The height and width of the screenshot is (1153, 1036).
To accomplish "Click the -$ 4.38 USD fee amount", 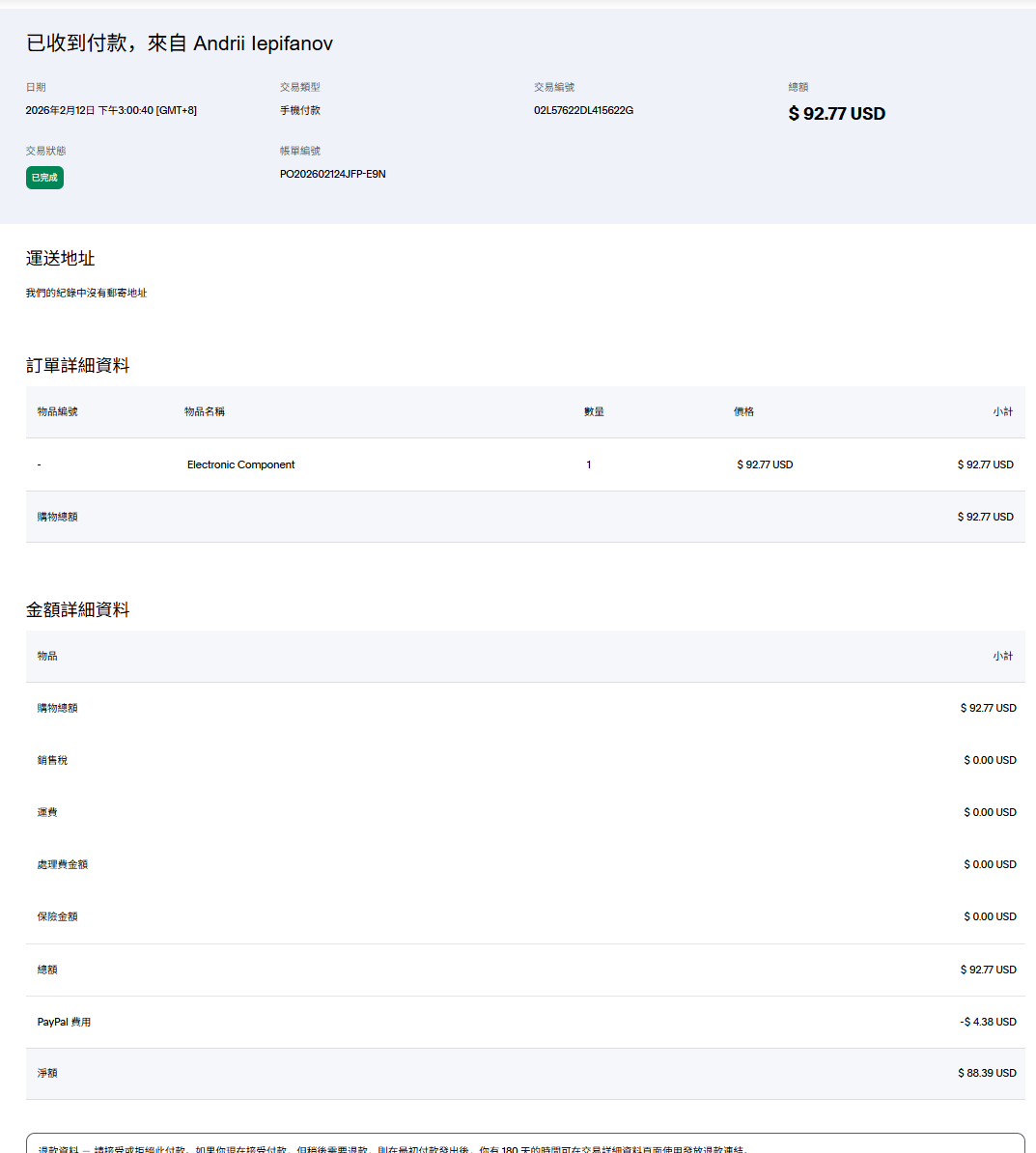I will tap(988, 1022).
